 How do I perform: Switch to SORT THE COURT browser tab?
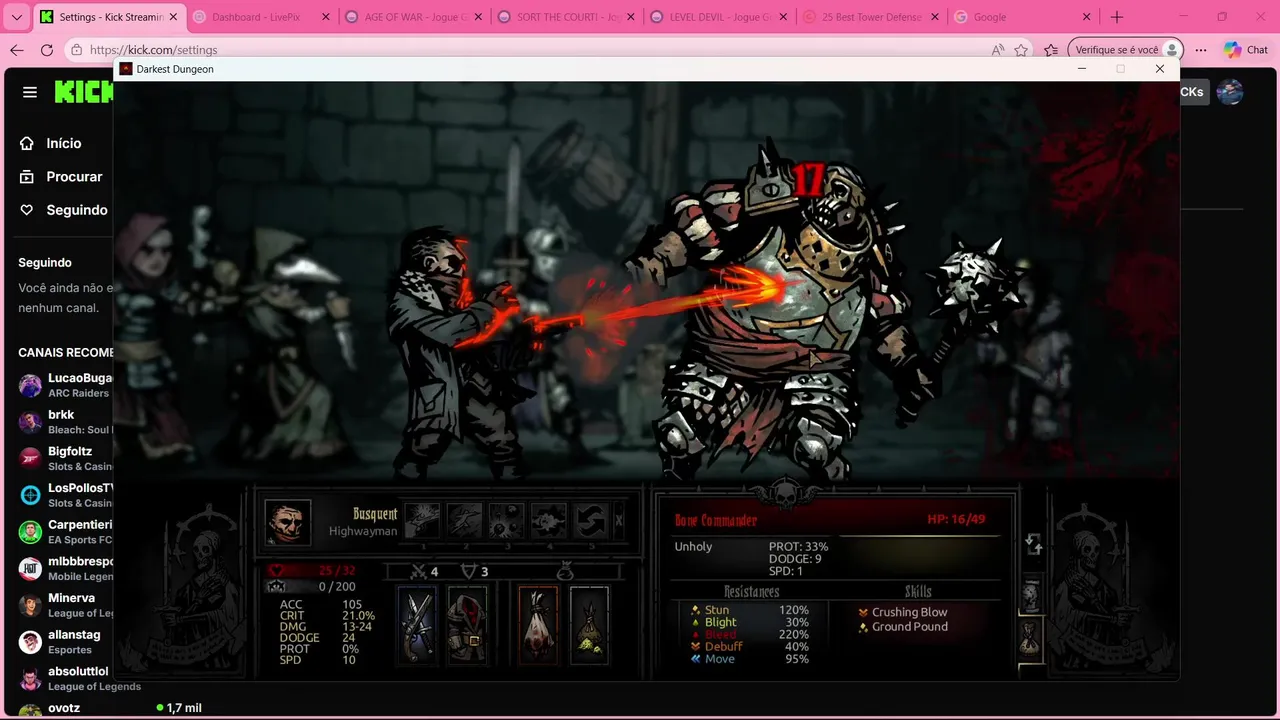coord(565,17)
